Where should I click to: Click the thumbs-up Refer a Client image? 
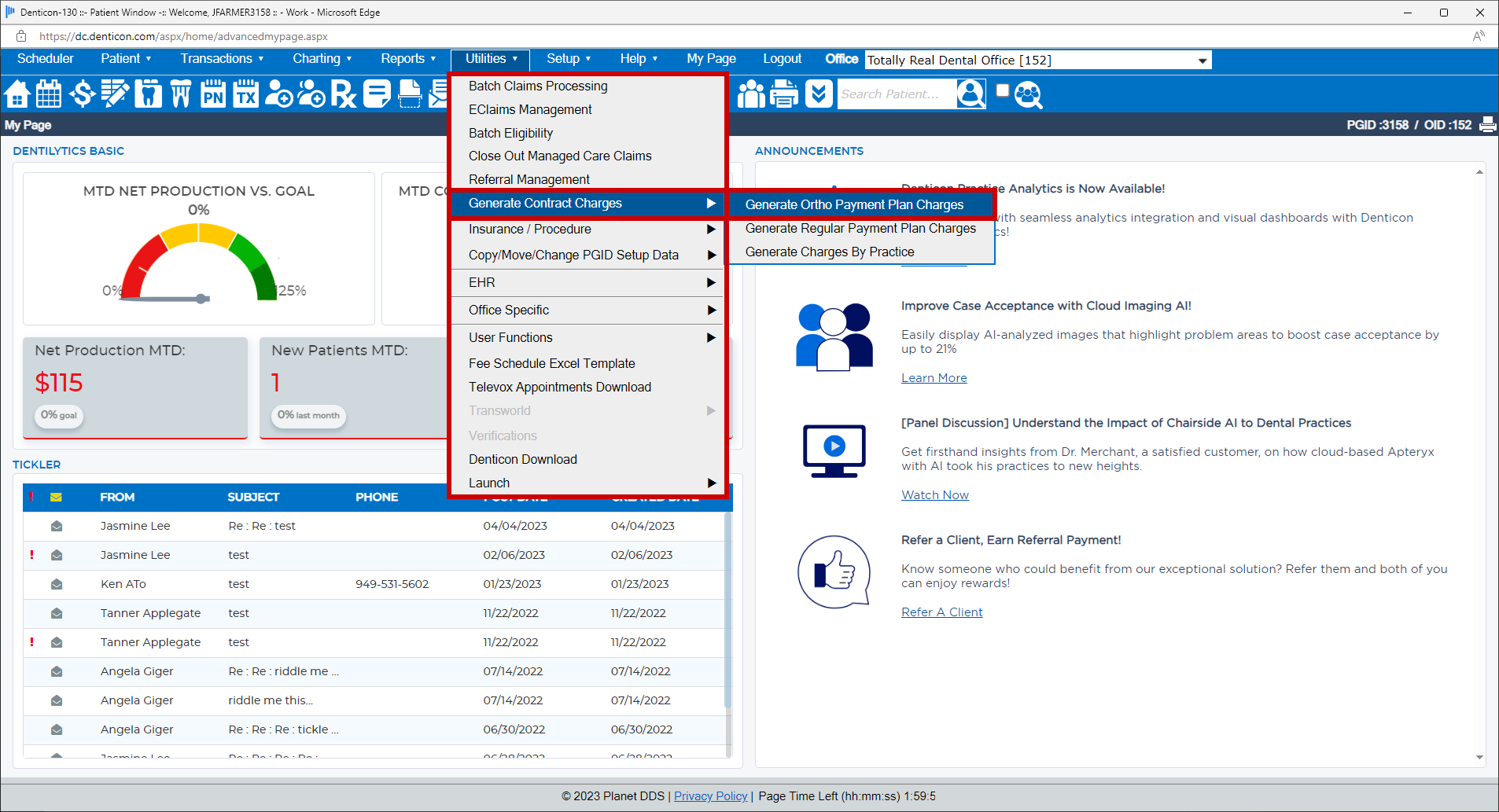834,572
